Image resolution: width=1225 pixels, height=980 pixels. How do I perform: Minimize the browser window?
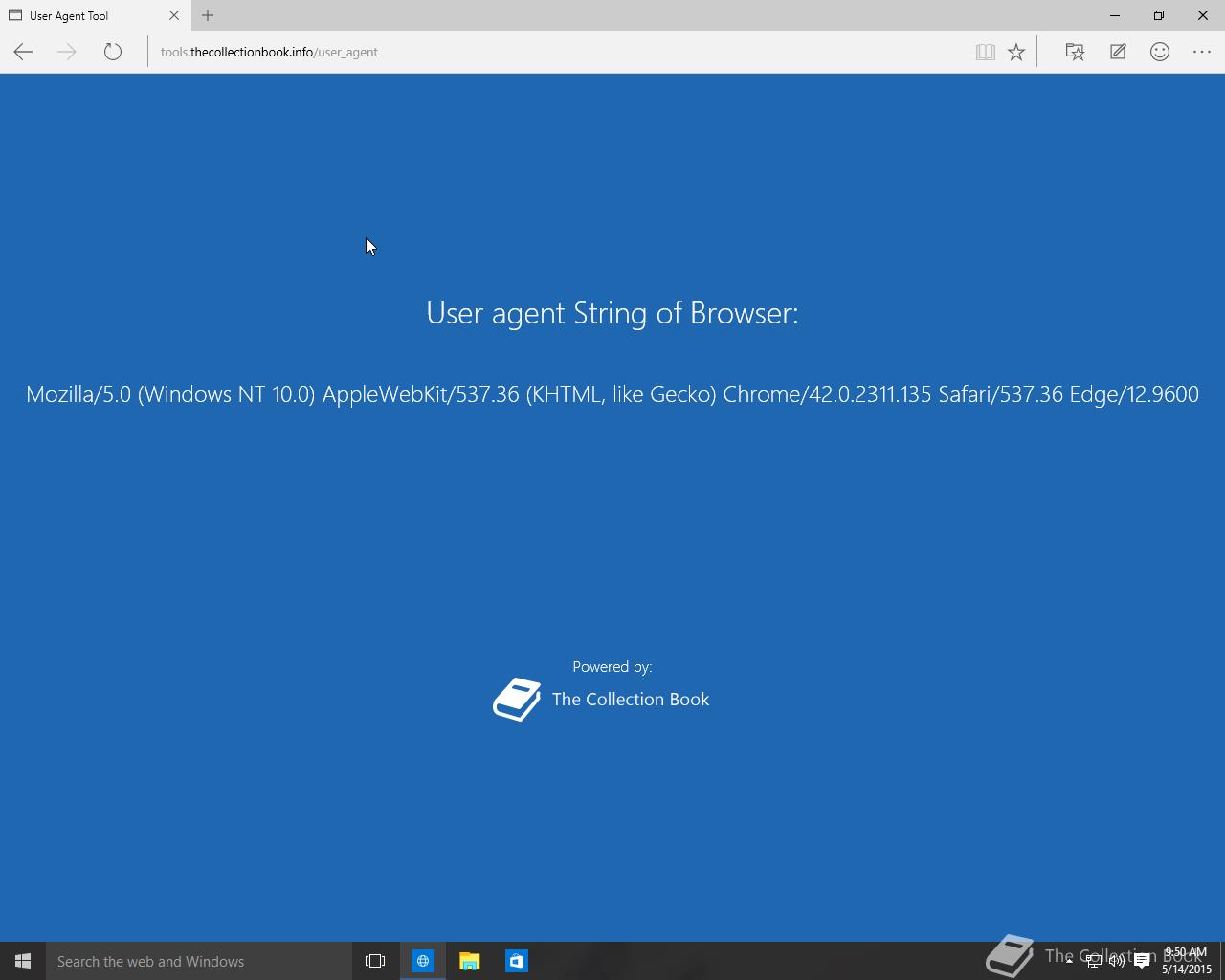1115,15
